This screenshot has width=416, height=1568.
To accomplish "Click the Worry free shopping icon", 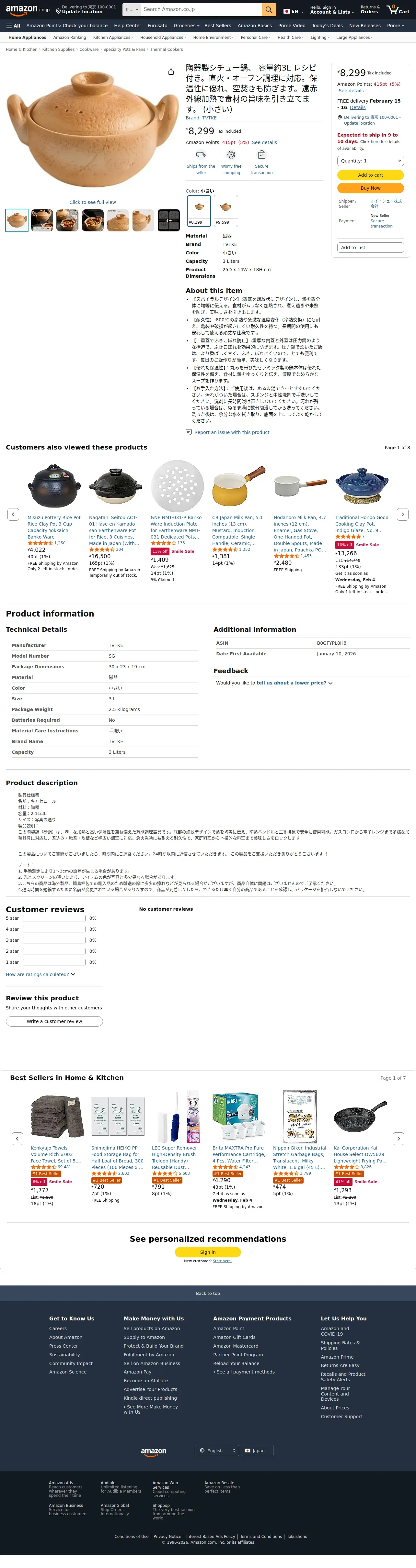I will click(x=231, y=155).
